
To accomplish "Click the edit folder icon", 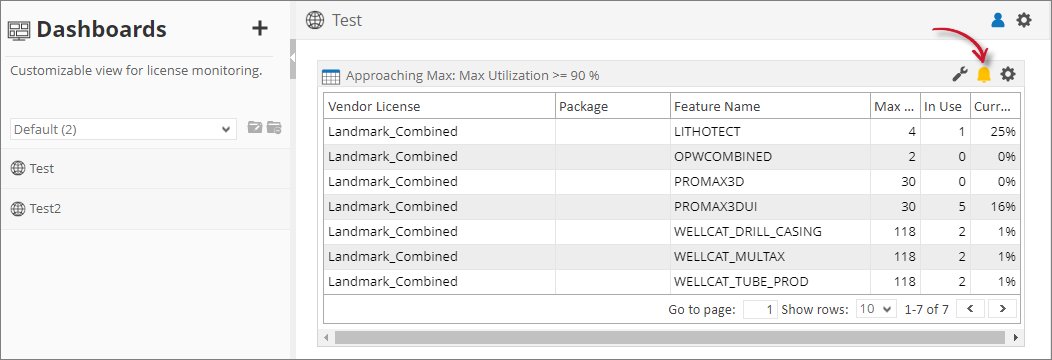I will click(x=254, y=127).
